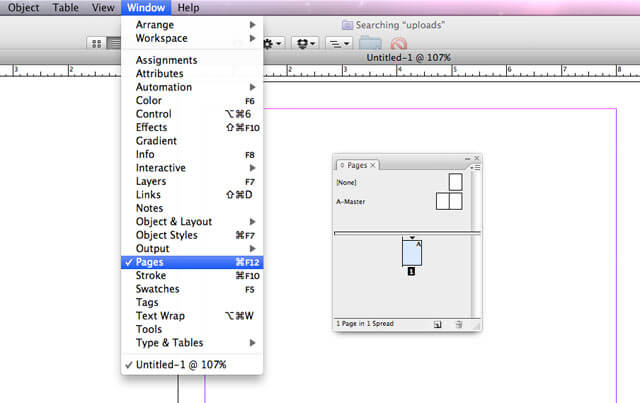640x403 pixels.
Task: Choose Layers from Window menu
Action: point(192,181)
